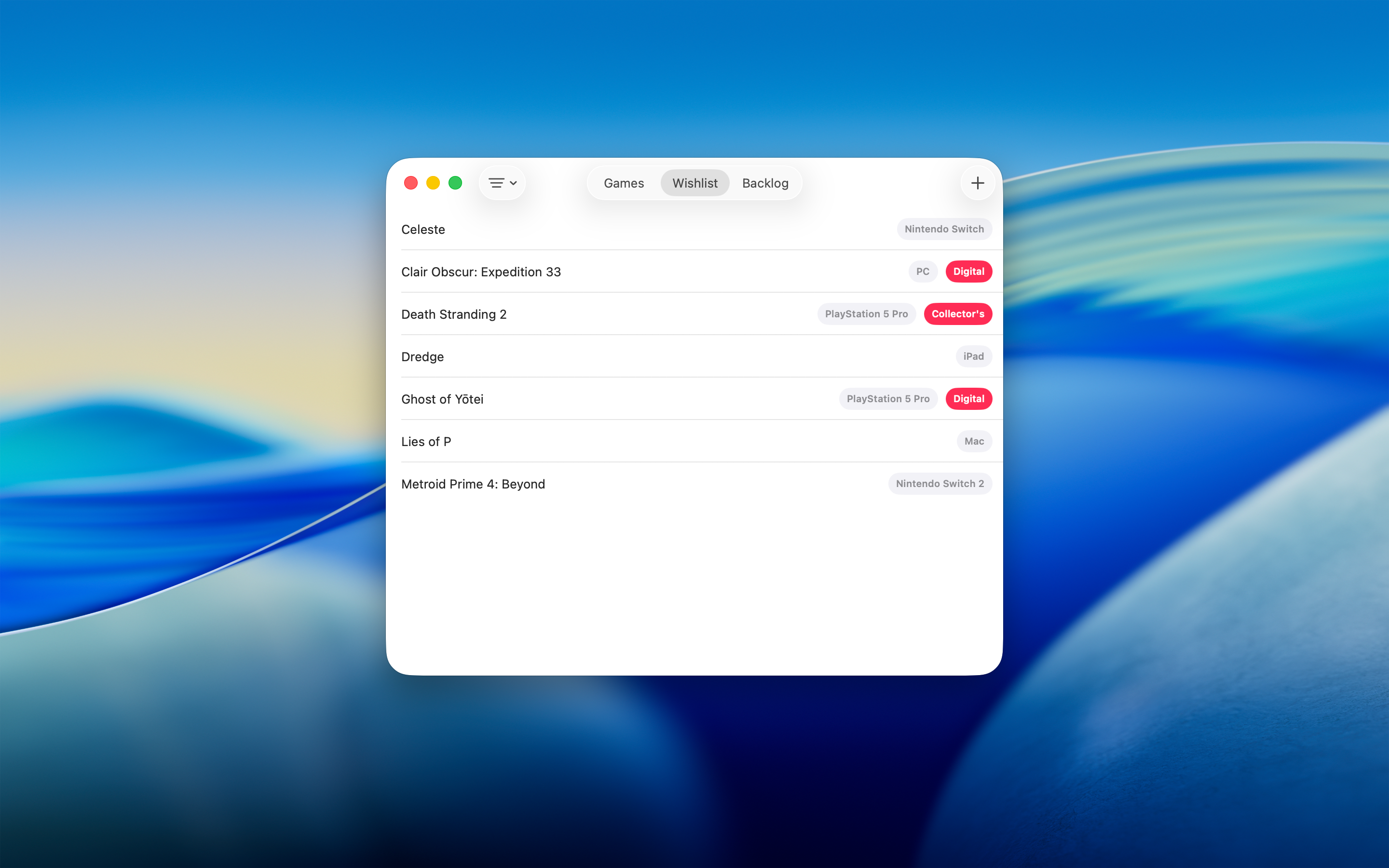This screenshot has height=868, width=1389.
Task: Click the red Collector's badge
Action: coord(957,314)
